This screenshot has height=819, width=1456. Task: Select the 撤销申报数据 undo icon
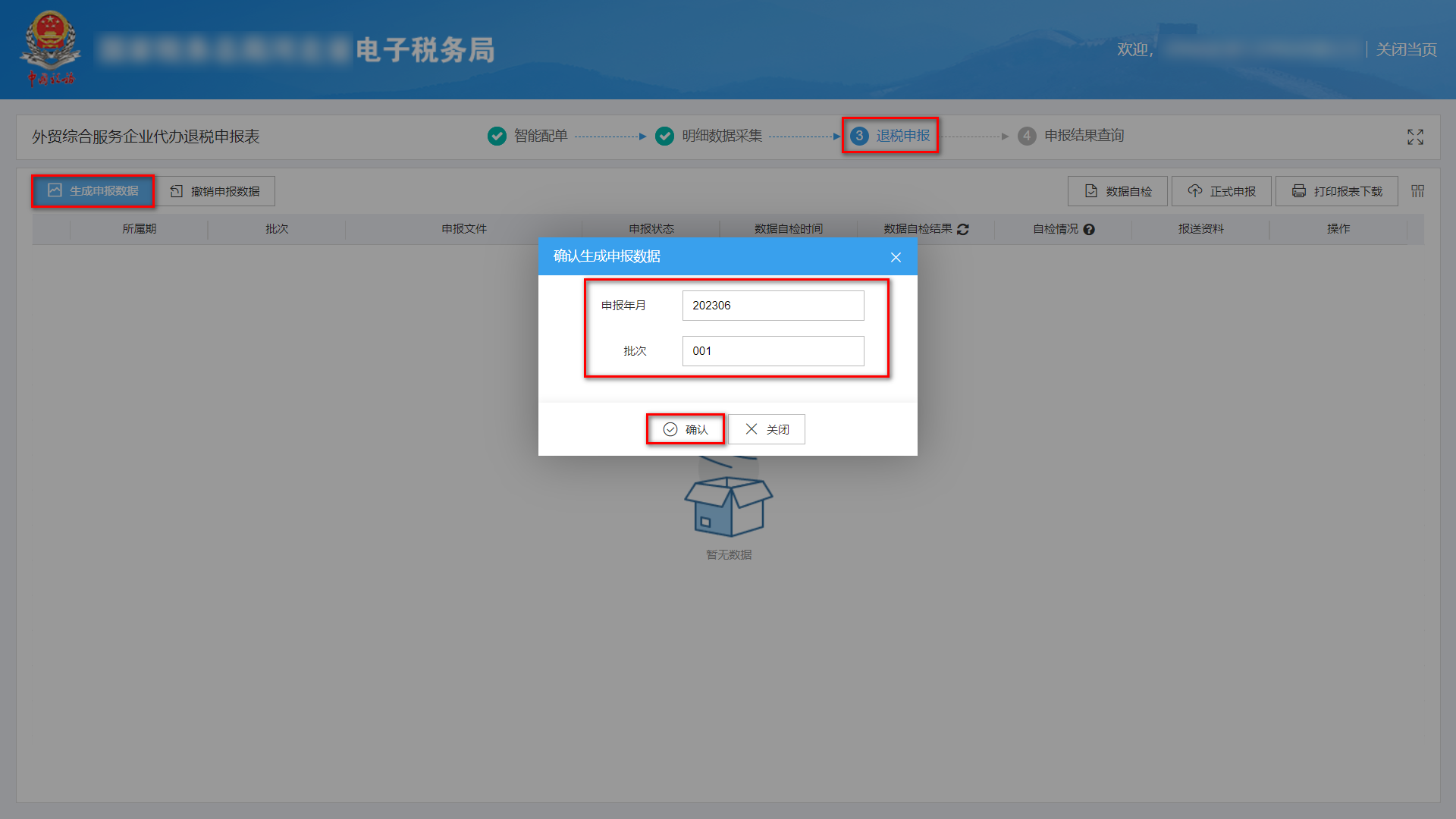pyautogui.click(x=175, y=191)
